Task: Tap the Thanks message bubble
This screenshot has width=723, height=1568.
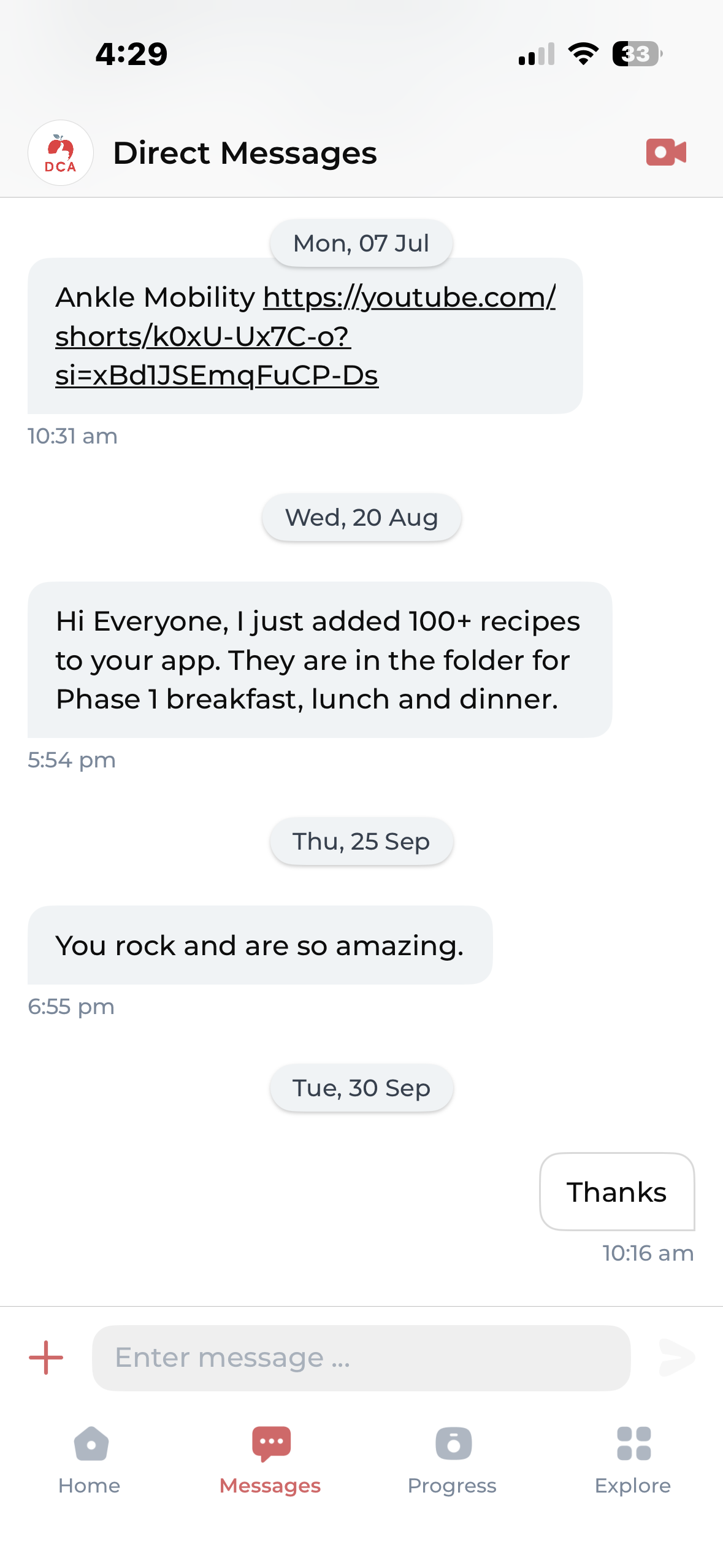Action: click(616, 1192)
